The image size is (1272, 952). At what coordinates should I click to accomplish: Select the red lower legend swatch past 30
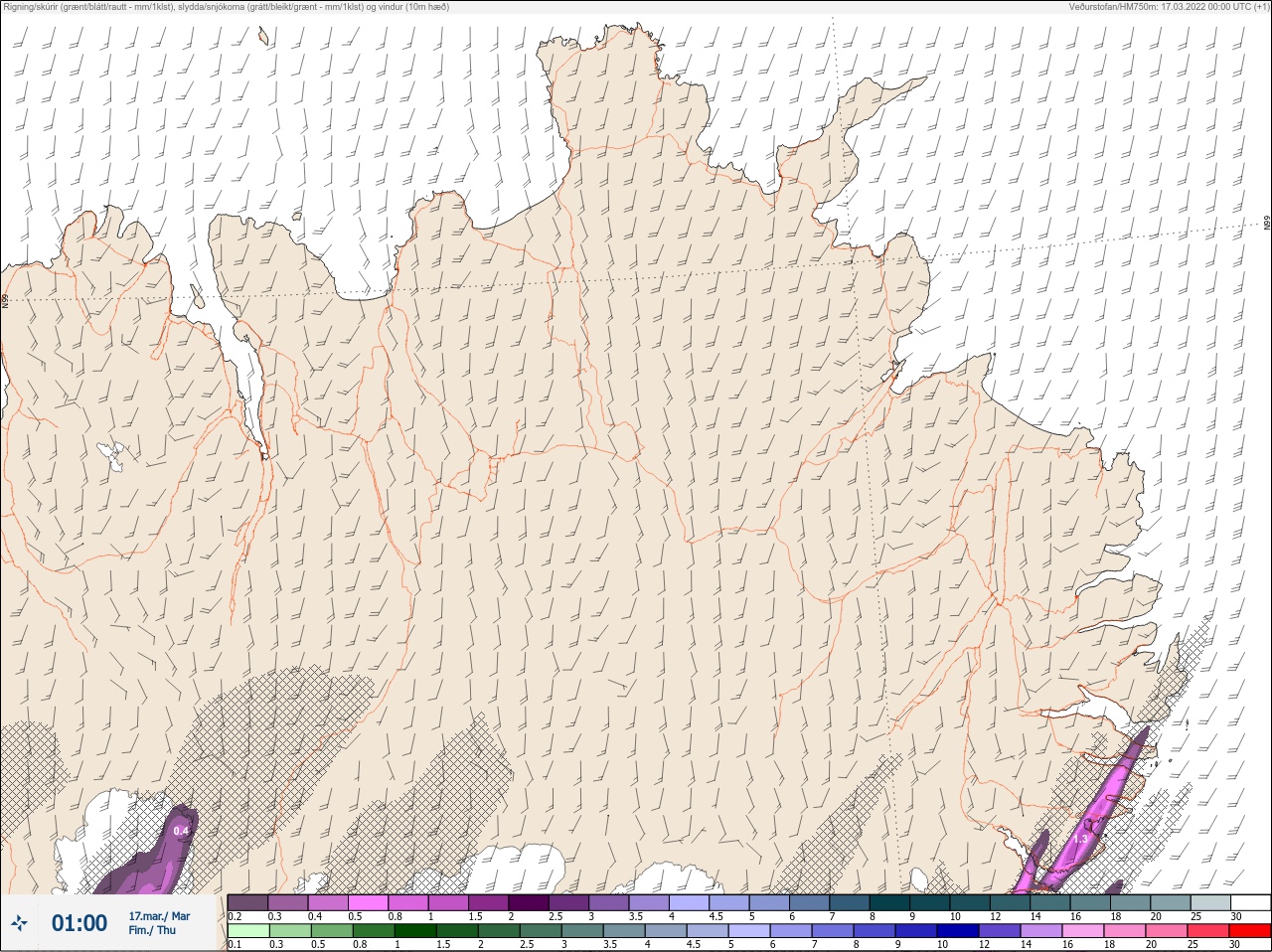tap(1249, 931)
